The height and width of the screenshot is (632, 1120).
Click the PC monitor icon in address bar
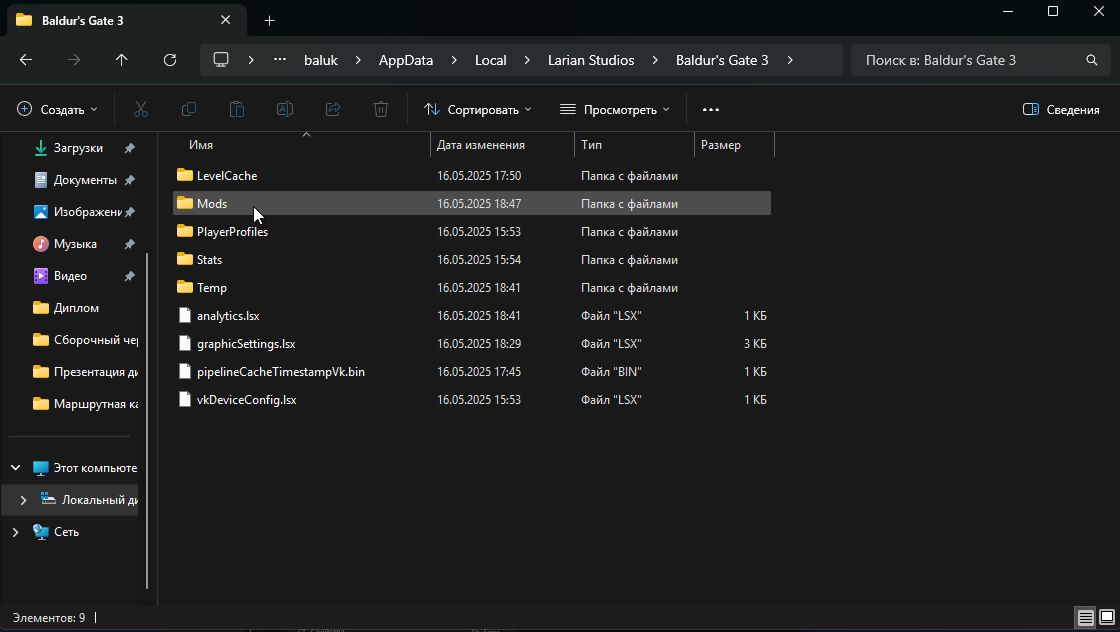point(221,60)
